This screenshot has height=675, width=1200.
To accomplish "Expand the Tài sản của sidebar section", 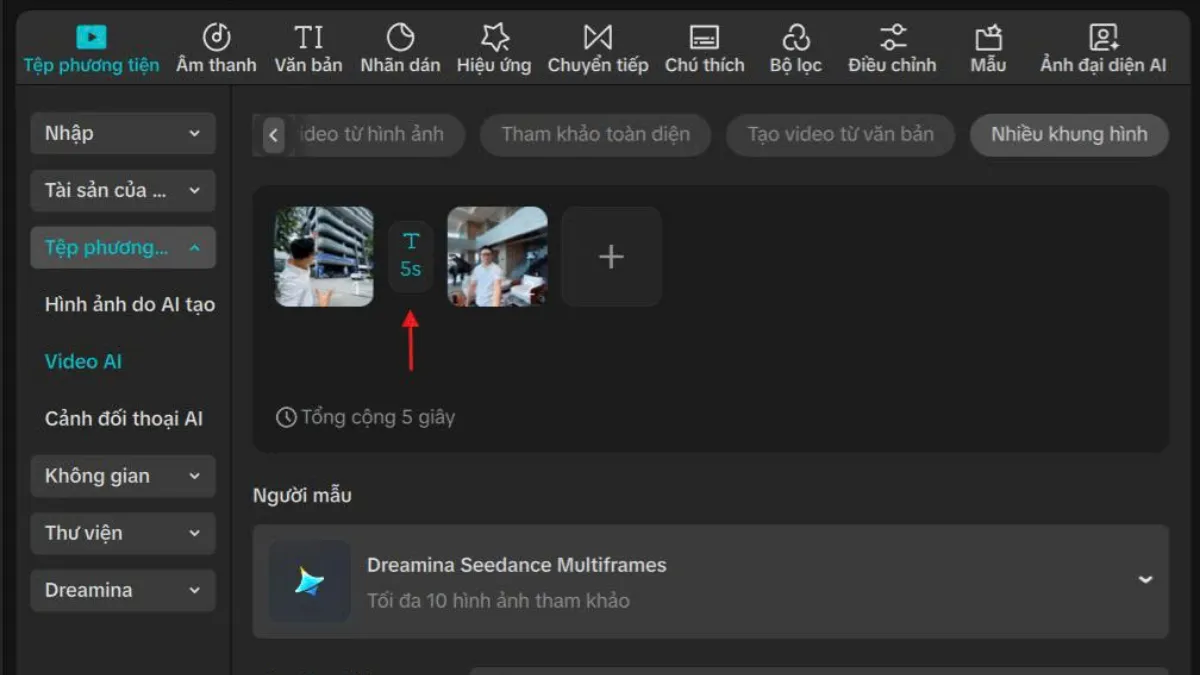I will [123, 190].
